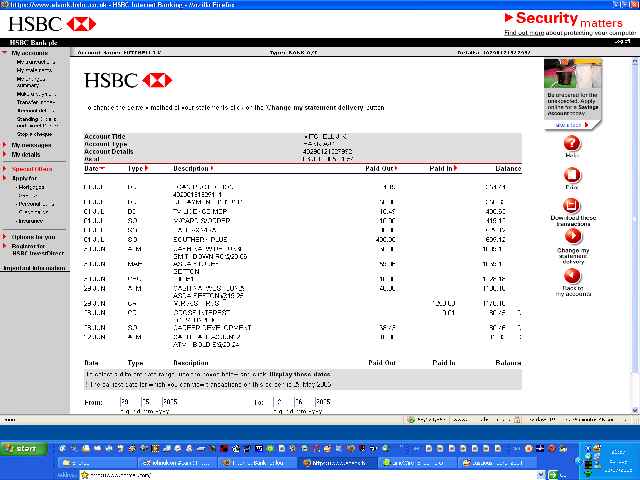Click the Balance column header
Screen dimensions: 640x480
tap(508, 168)
